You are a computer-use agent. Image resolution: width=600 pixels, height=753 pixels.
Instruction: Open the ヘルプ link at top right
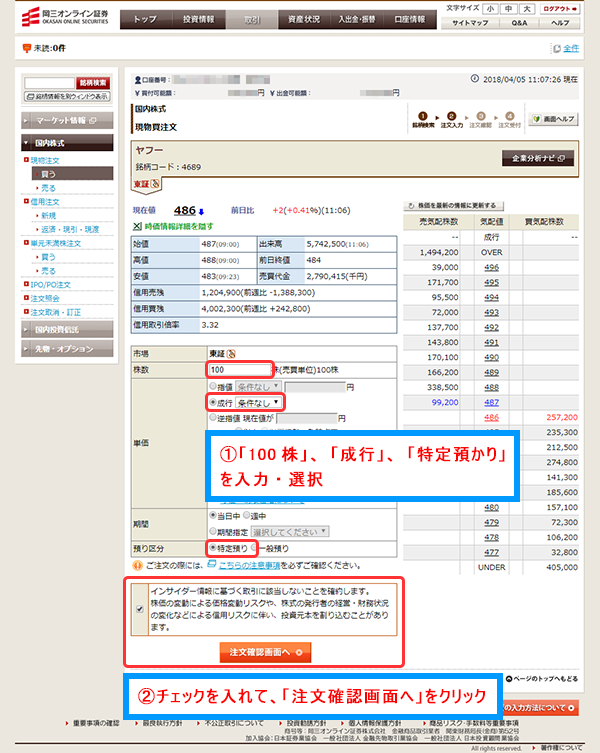tap(560, 23)
